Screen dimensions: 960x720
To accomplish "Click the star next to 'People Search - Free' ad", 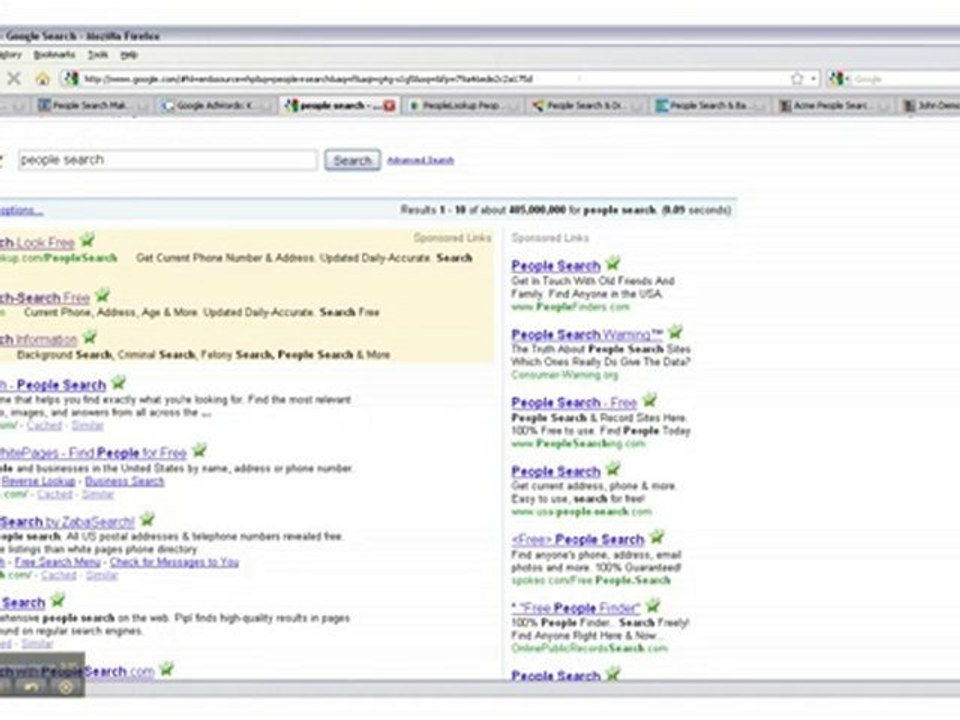I will (650, 400).
